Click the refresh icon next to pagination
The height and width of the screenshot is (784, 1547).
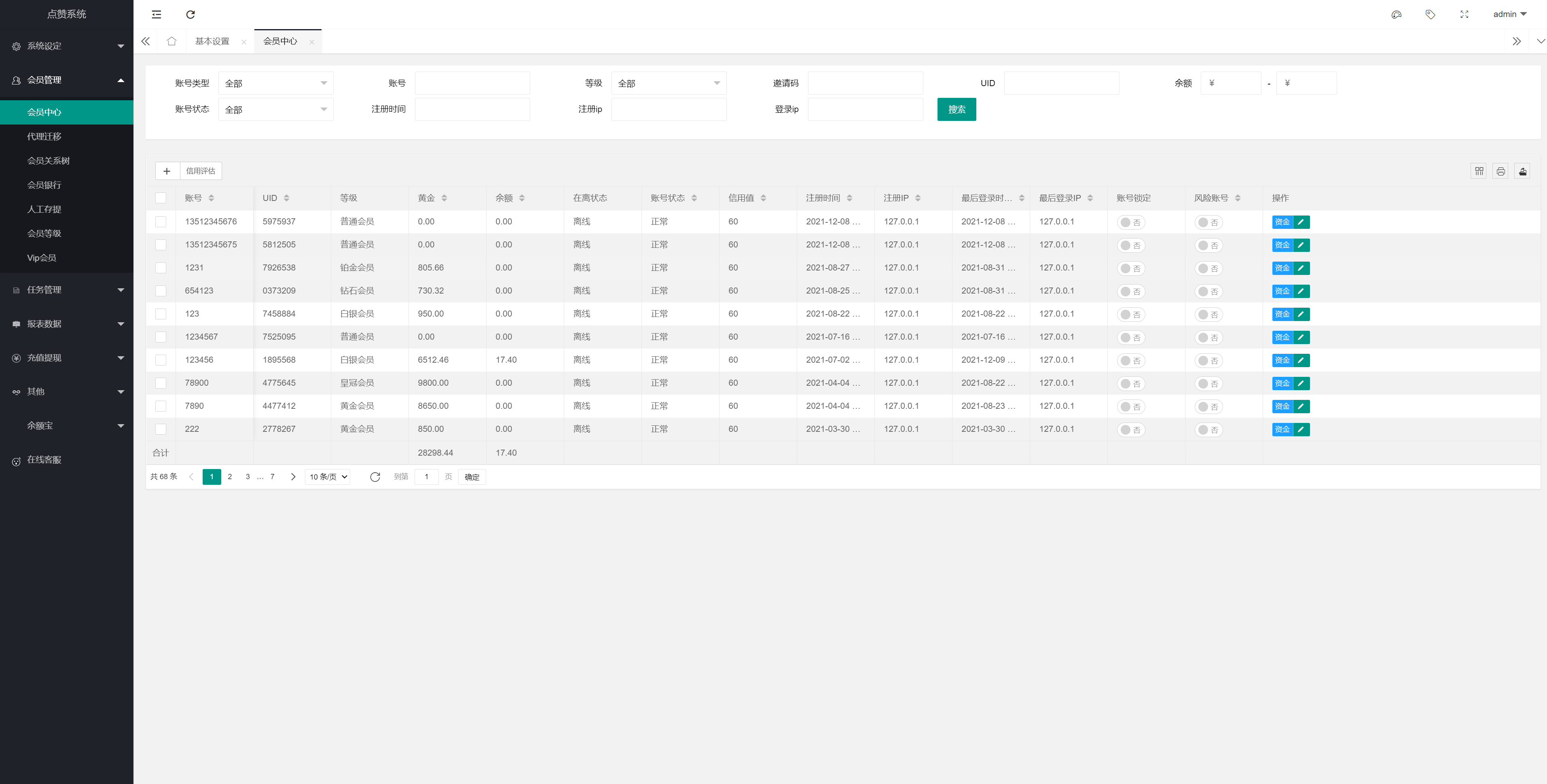[375, 476]
